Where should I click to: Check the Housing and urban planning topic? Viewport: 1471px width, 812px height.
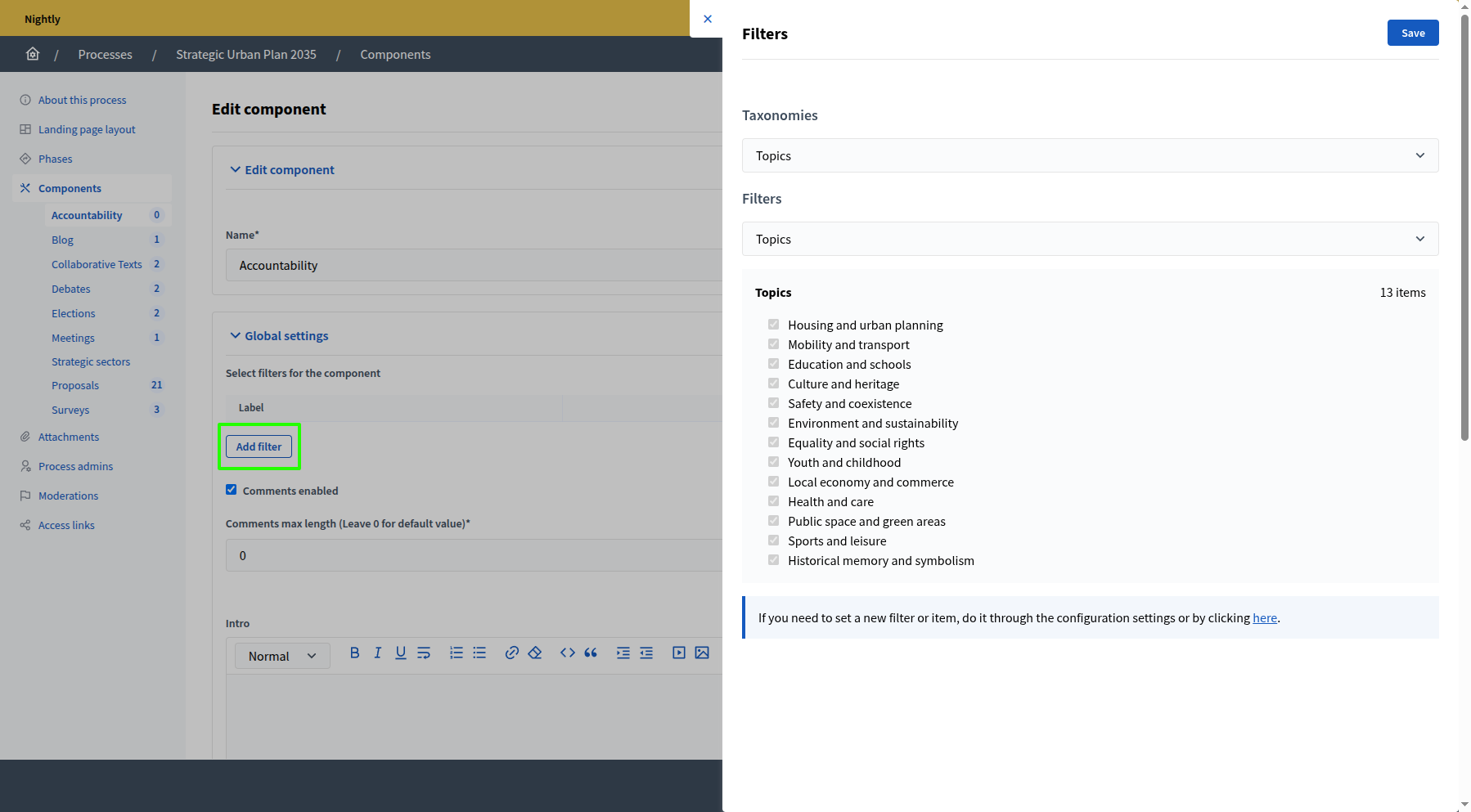tap(773, 324)
